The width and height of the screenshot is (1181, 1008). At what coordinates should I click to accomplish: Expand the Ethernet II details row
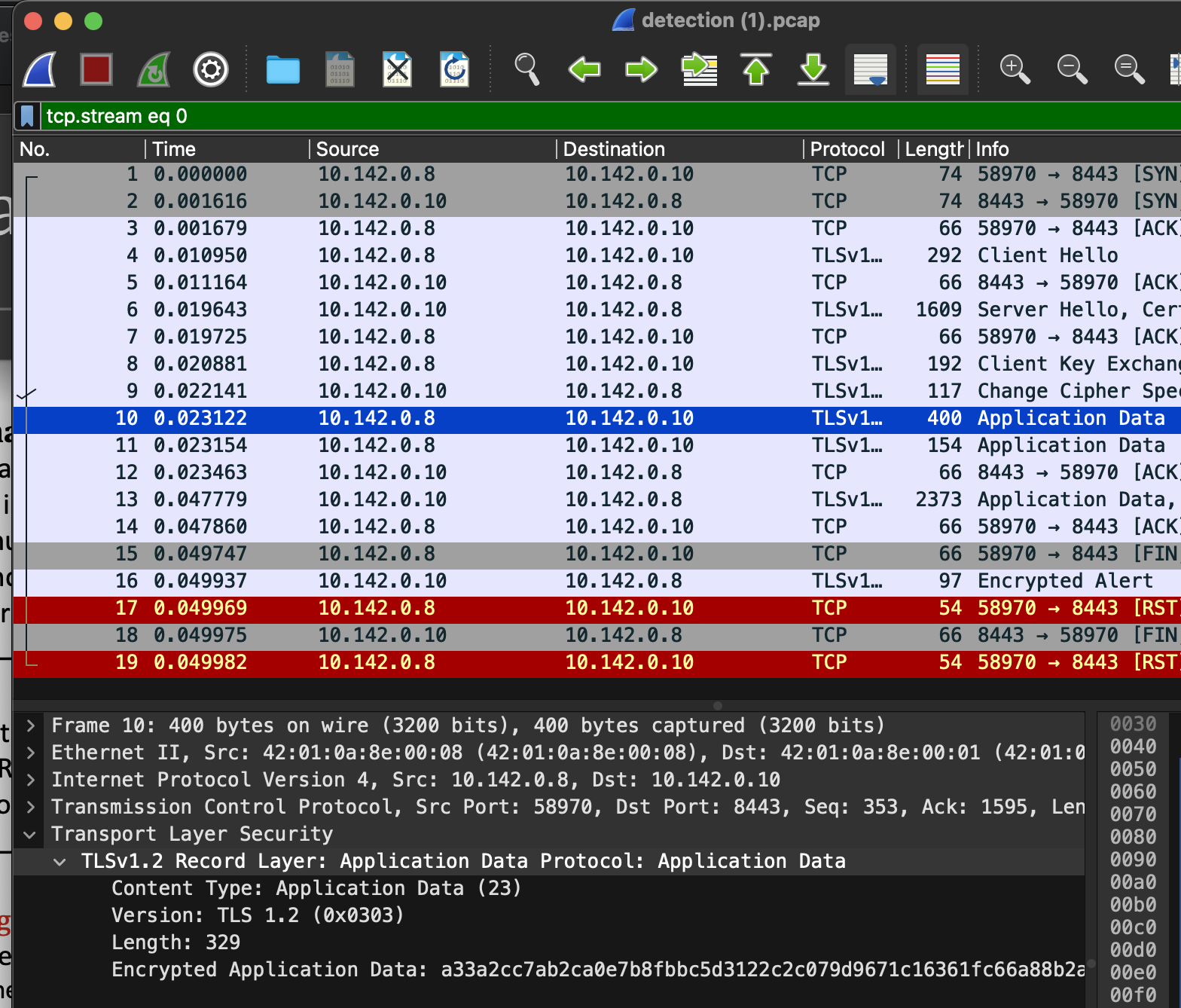point(31,753)
